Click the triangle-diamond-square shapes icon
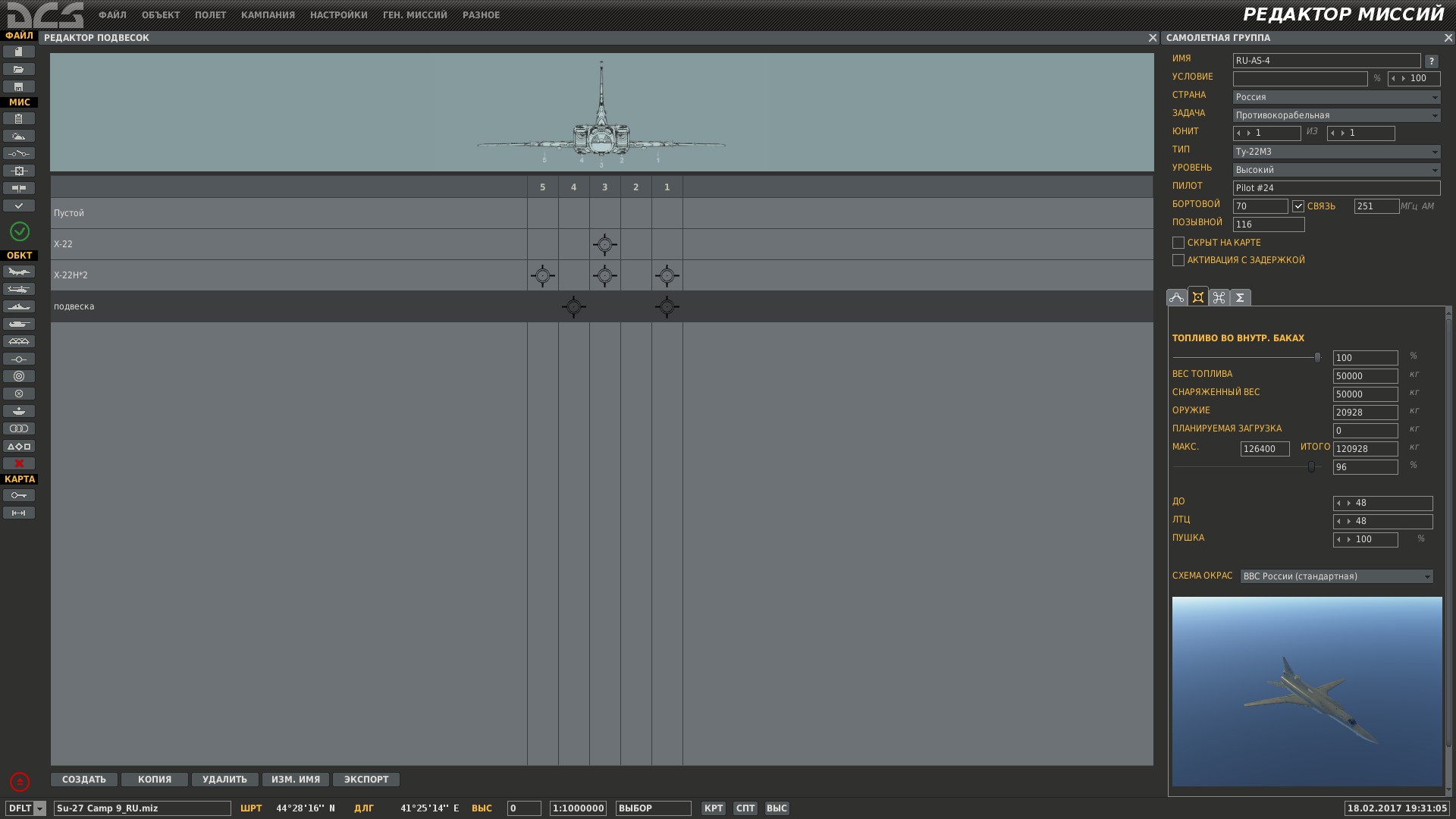 (19, 446)
